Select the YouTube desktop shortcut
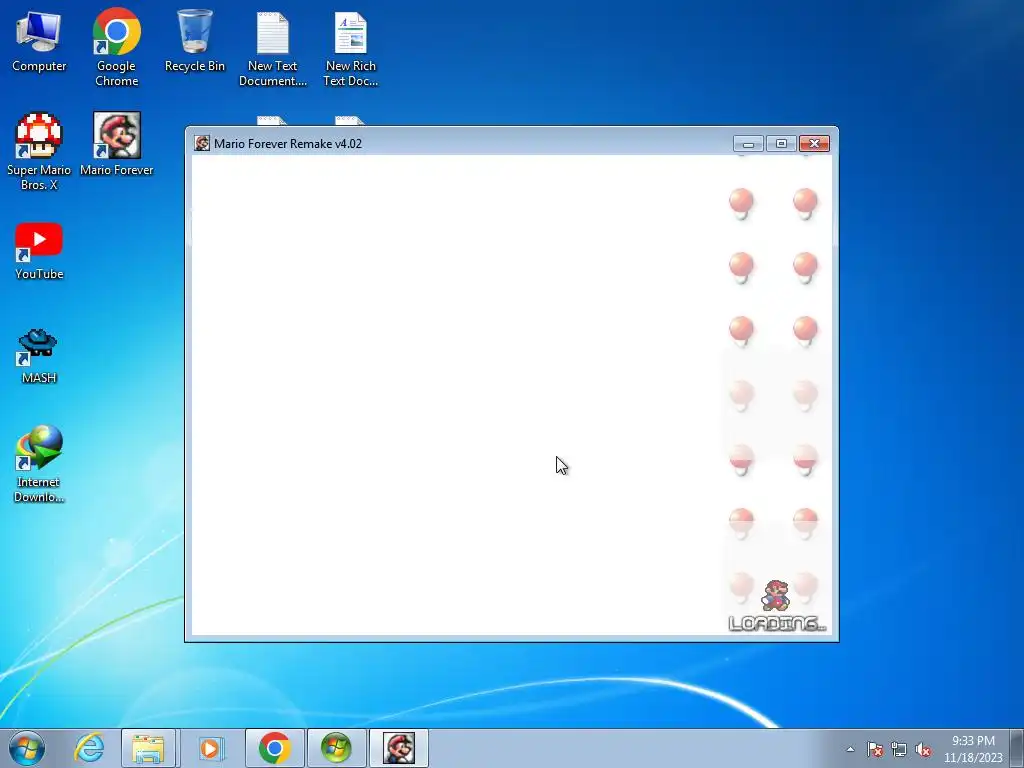Screen dimensions: 1024x768 pyautogui.click(x=39, y=251)
